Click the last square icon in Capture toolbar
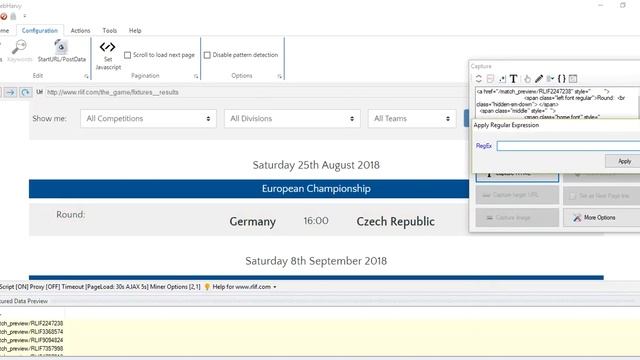The image size is (640, 360). (x=573, y=79)
